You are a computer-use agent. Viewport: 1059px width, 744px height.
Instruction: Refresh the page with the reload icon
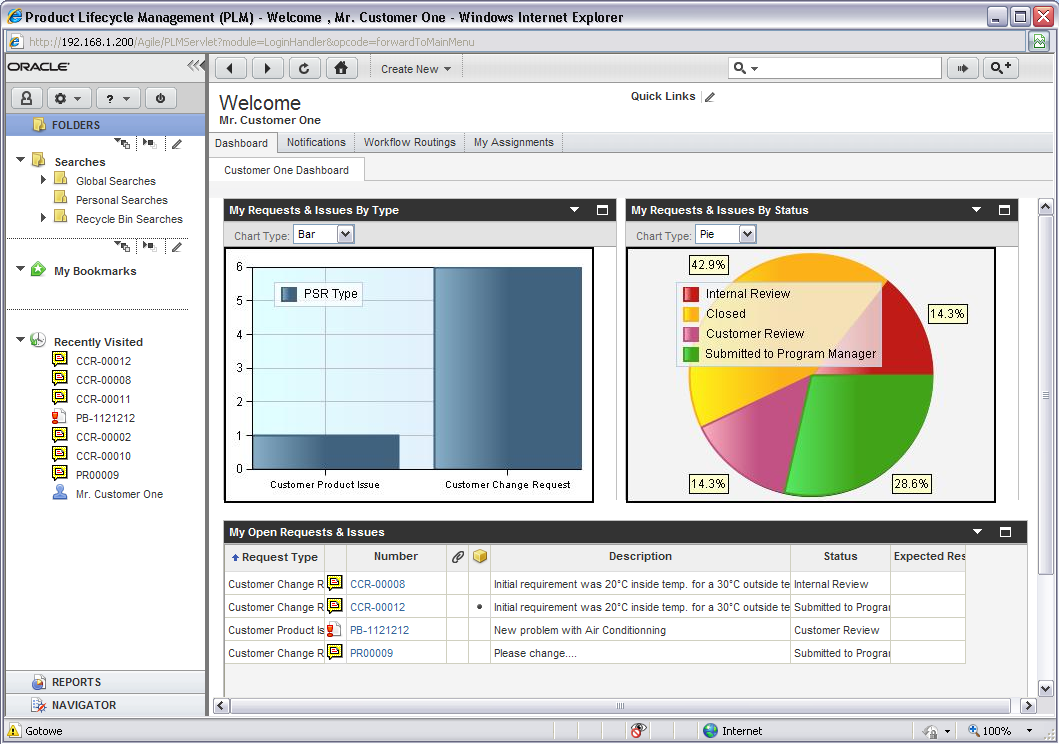(305, 68)
